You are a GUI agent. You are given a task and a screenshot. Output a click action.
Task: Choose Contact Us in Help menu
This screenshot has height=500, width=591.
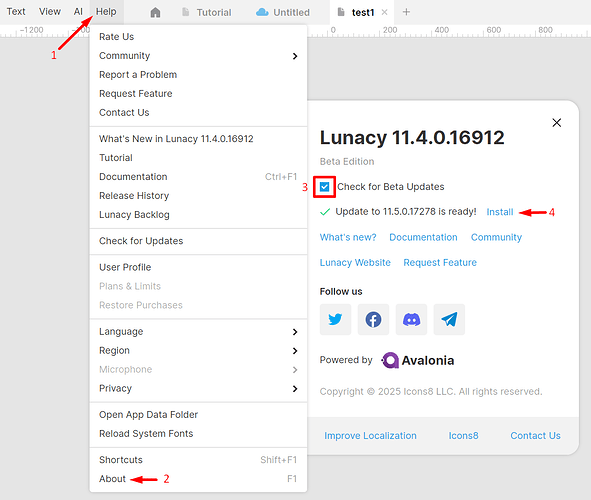tap(198, 112)
